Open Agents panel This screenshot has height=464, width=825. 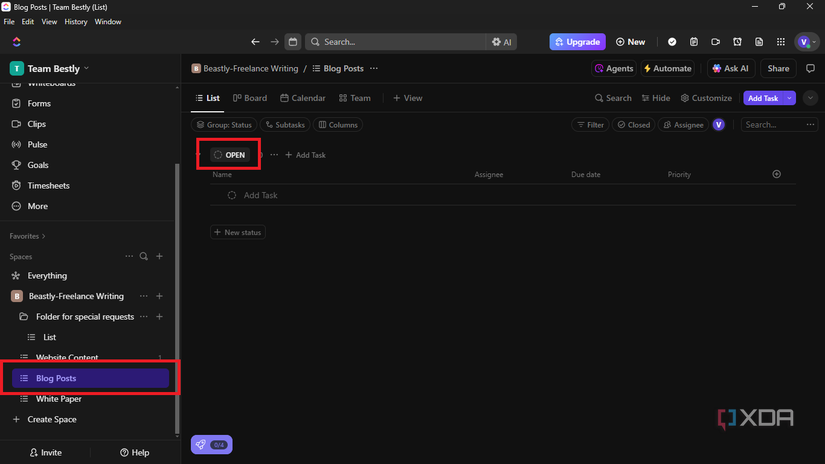tap(613, 68)
